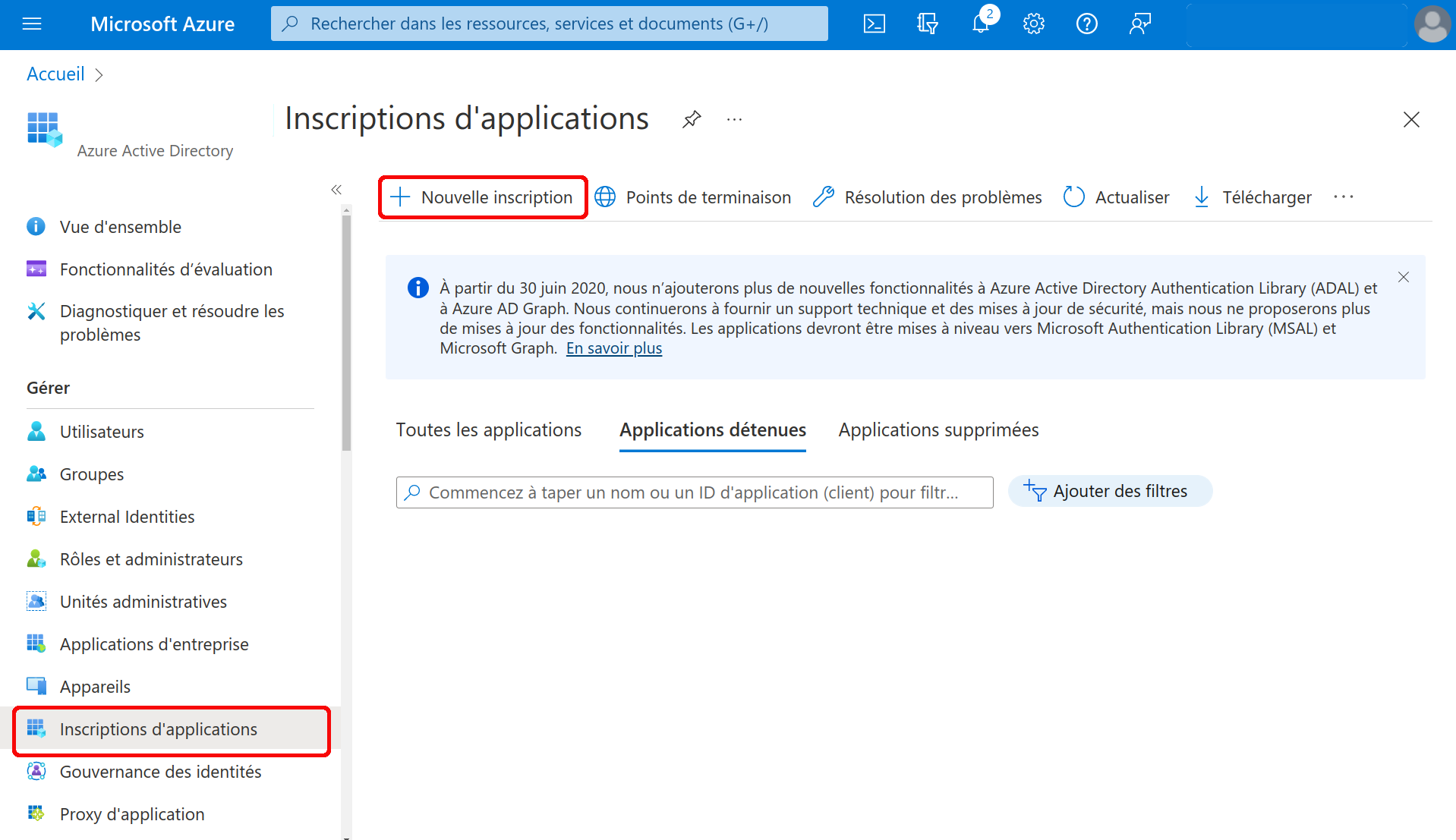Click Nouvelle inscription button

click(x=483, y=197)
